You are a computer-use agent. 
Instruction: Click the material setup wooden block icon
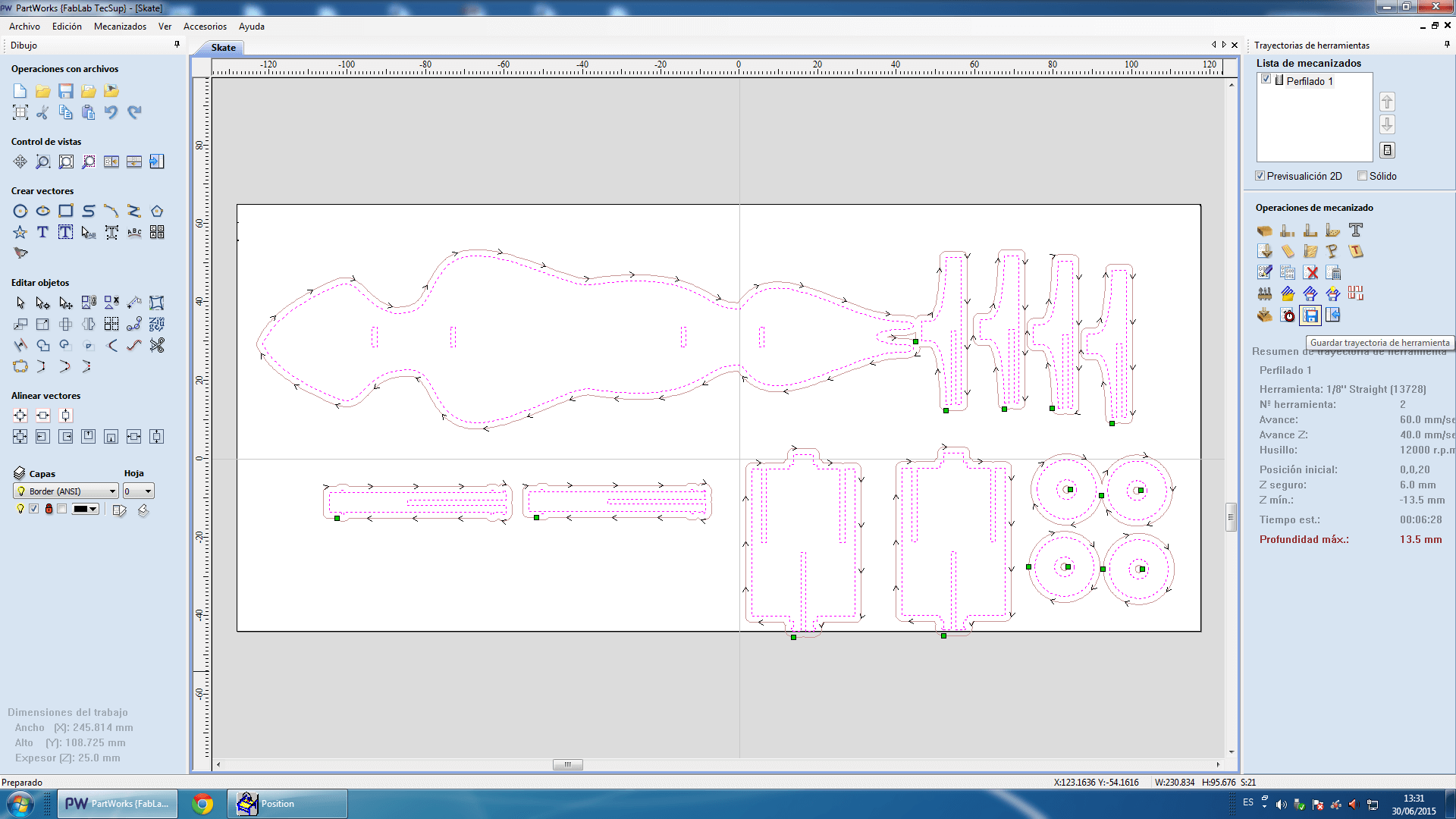(1265, 230)
